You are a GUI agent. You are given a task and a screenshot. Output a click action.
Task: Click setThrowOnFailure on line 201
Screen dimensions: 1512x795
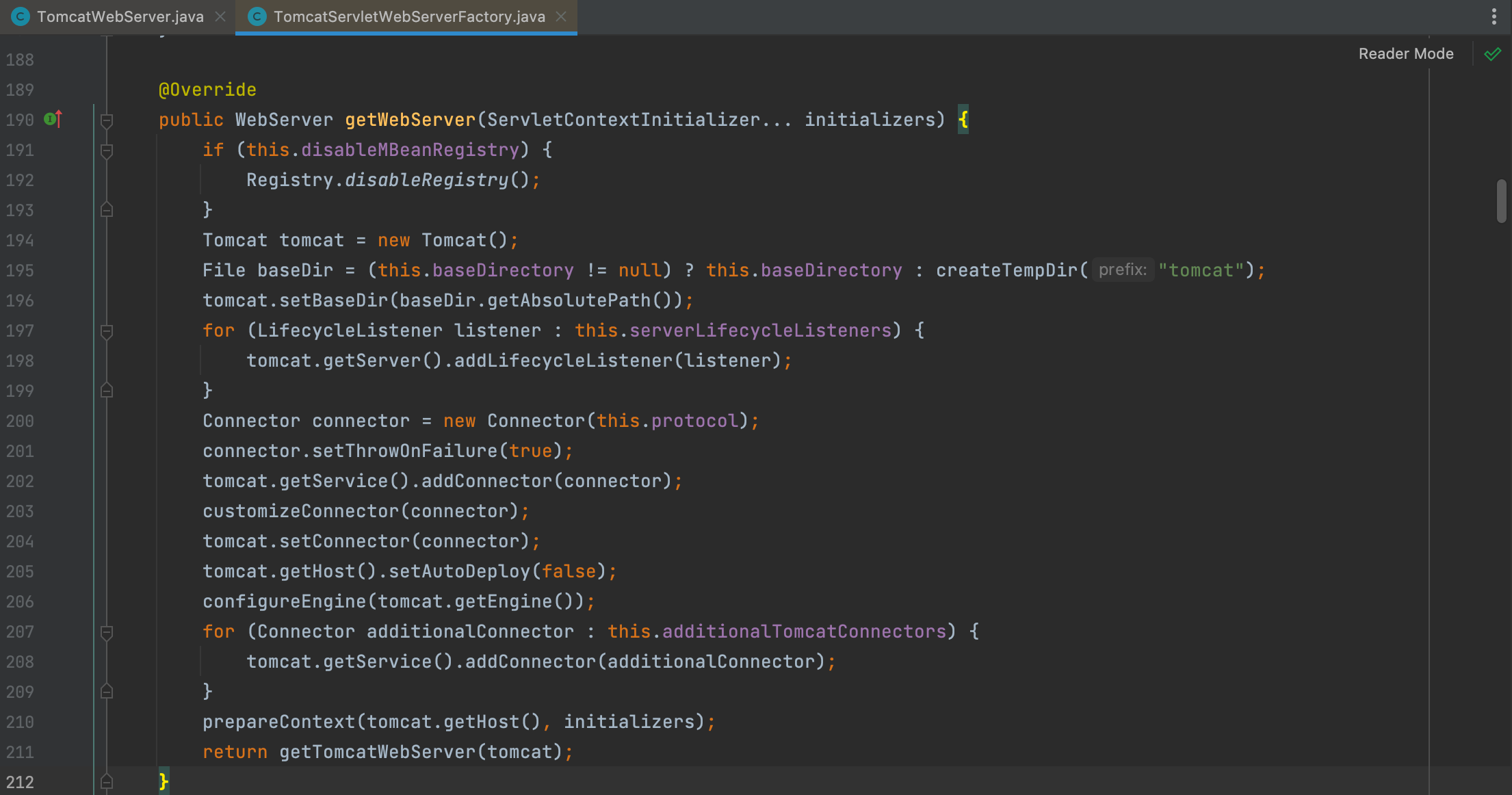(x=405, y=451)
